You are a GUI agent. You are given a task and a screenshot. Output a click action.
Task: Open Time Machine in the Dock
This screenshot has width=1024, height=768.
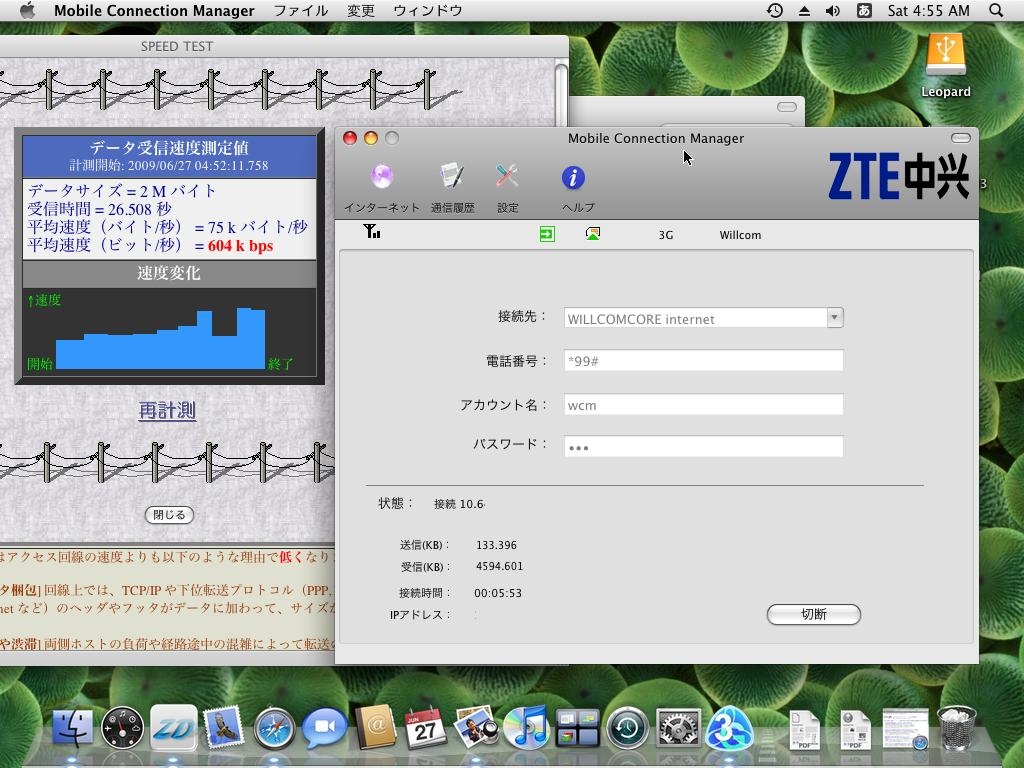(x=627, y=728)
